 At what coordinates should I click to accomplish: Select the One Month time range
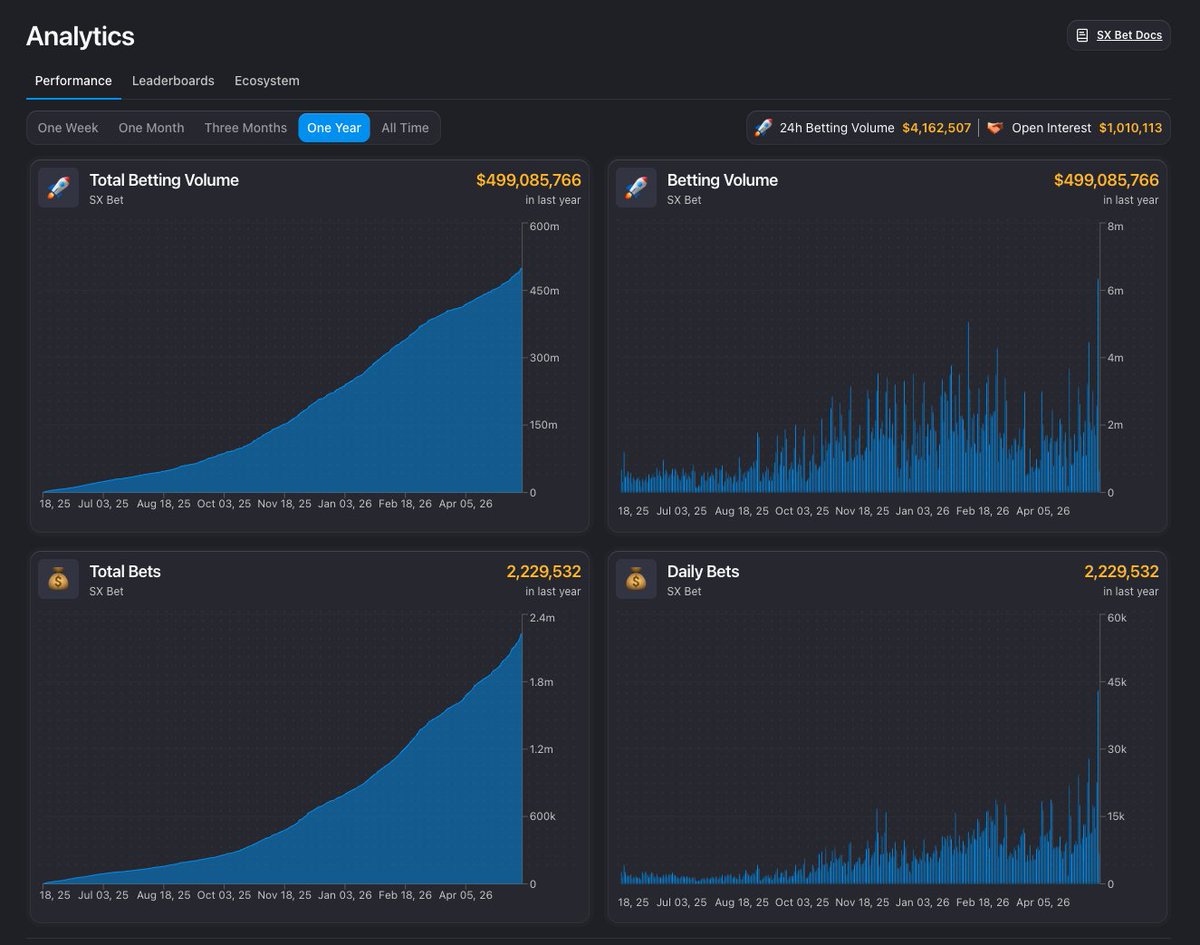point(151,128)
